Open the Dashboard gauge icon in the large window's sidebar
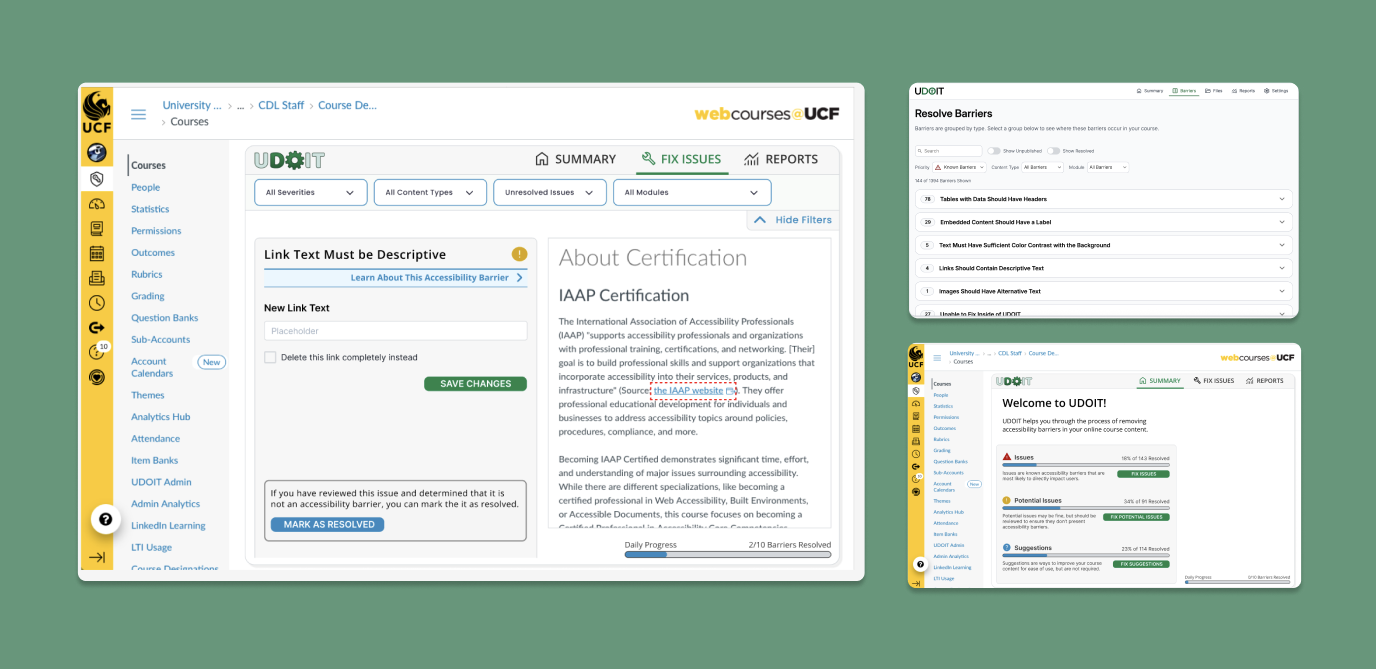Image resolution: width=1376 pixels, height=669 pixels. (96, 204)
